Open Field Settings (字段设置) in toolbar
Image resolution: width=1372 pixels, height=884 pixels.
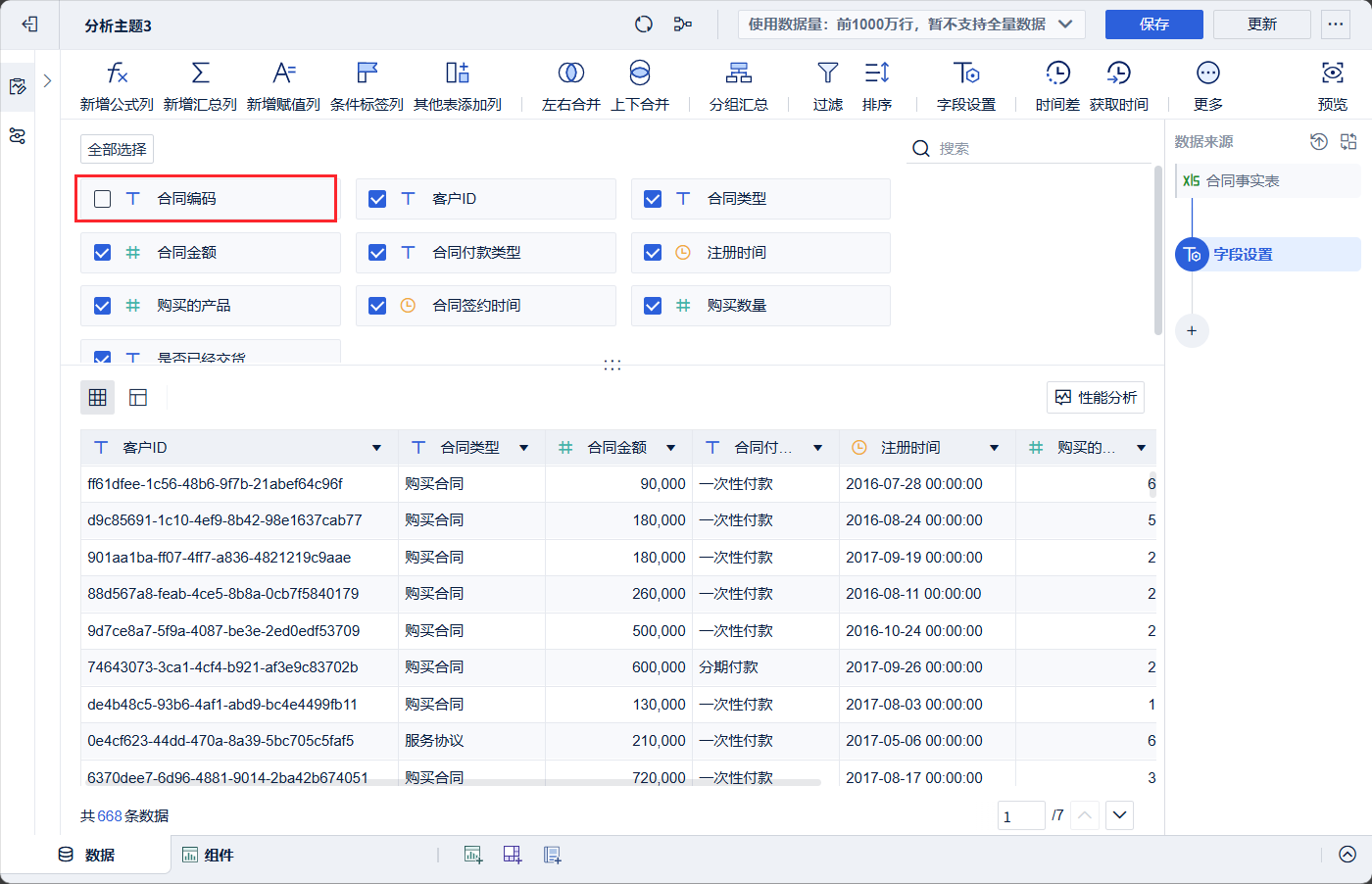click(966, 85)
